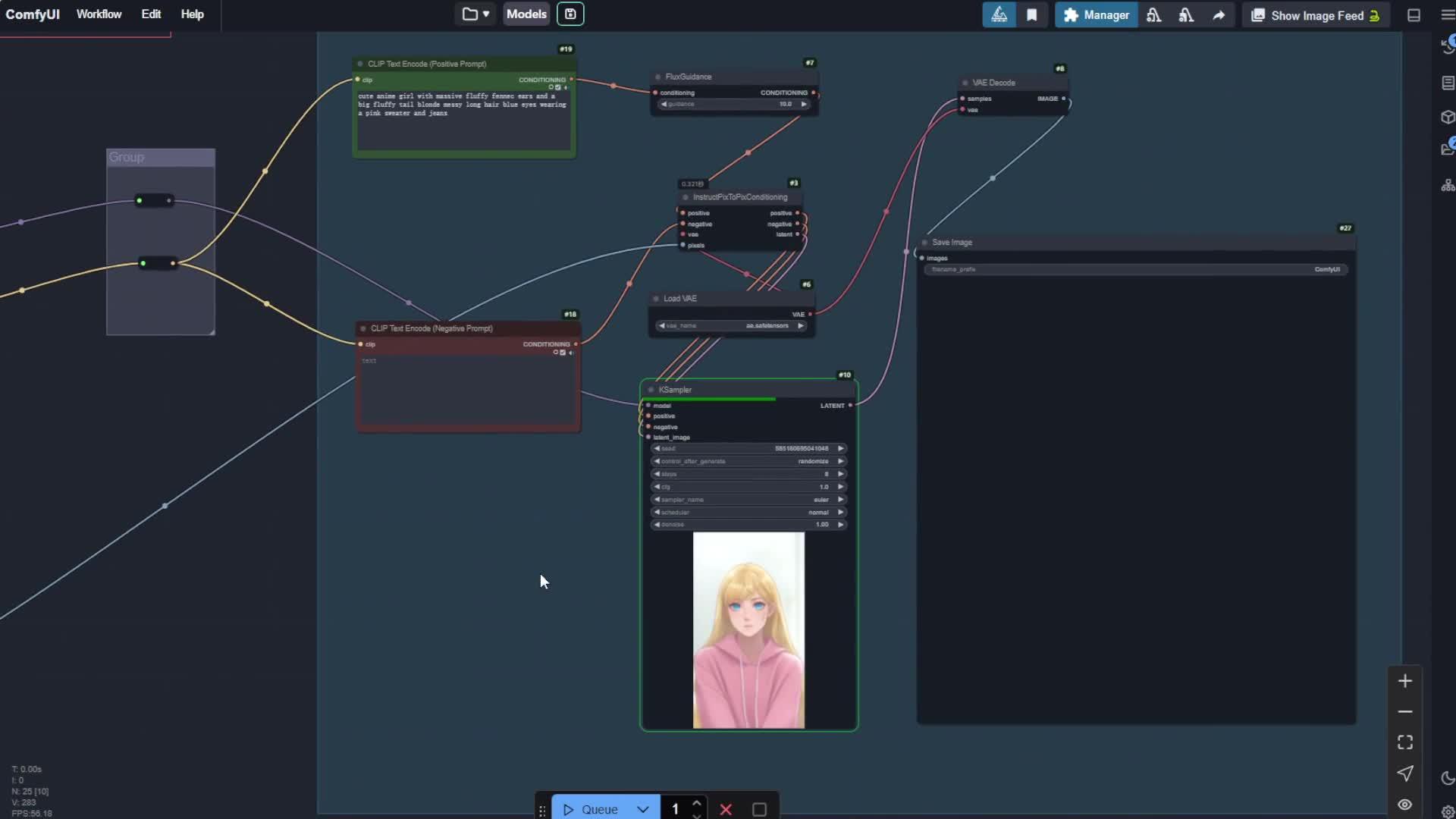
Task: Open the workflows folder icon
Action: coord(469,14)
